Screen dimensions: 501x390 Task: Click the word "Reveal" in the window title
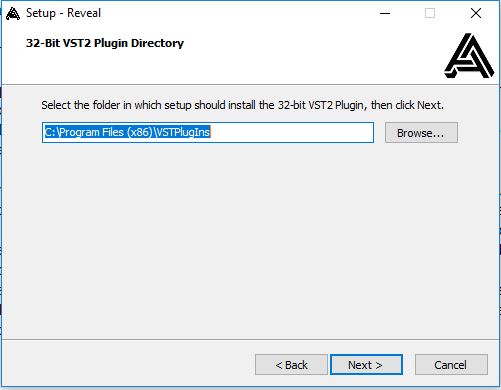point(84,13)
